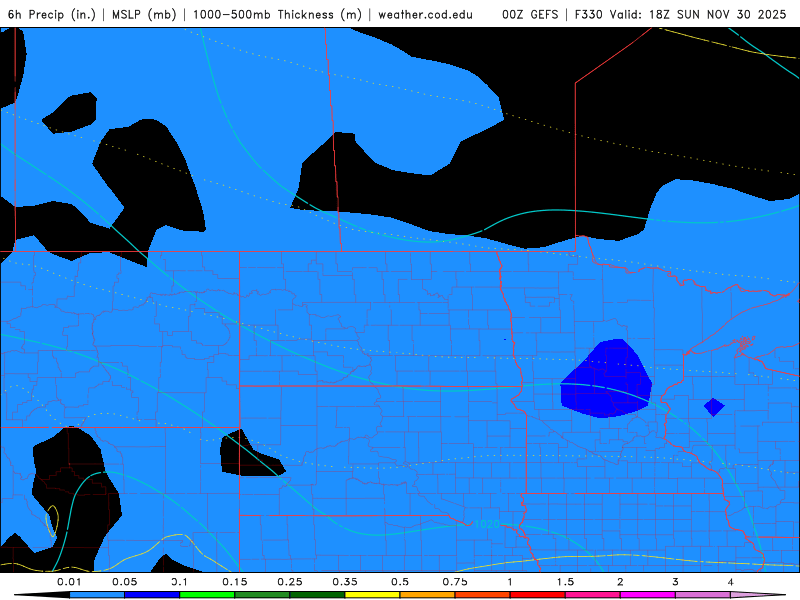
Task: Click the '1020' isobar contour label
Action: click(x=487, y=524)
